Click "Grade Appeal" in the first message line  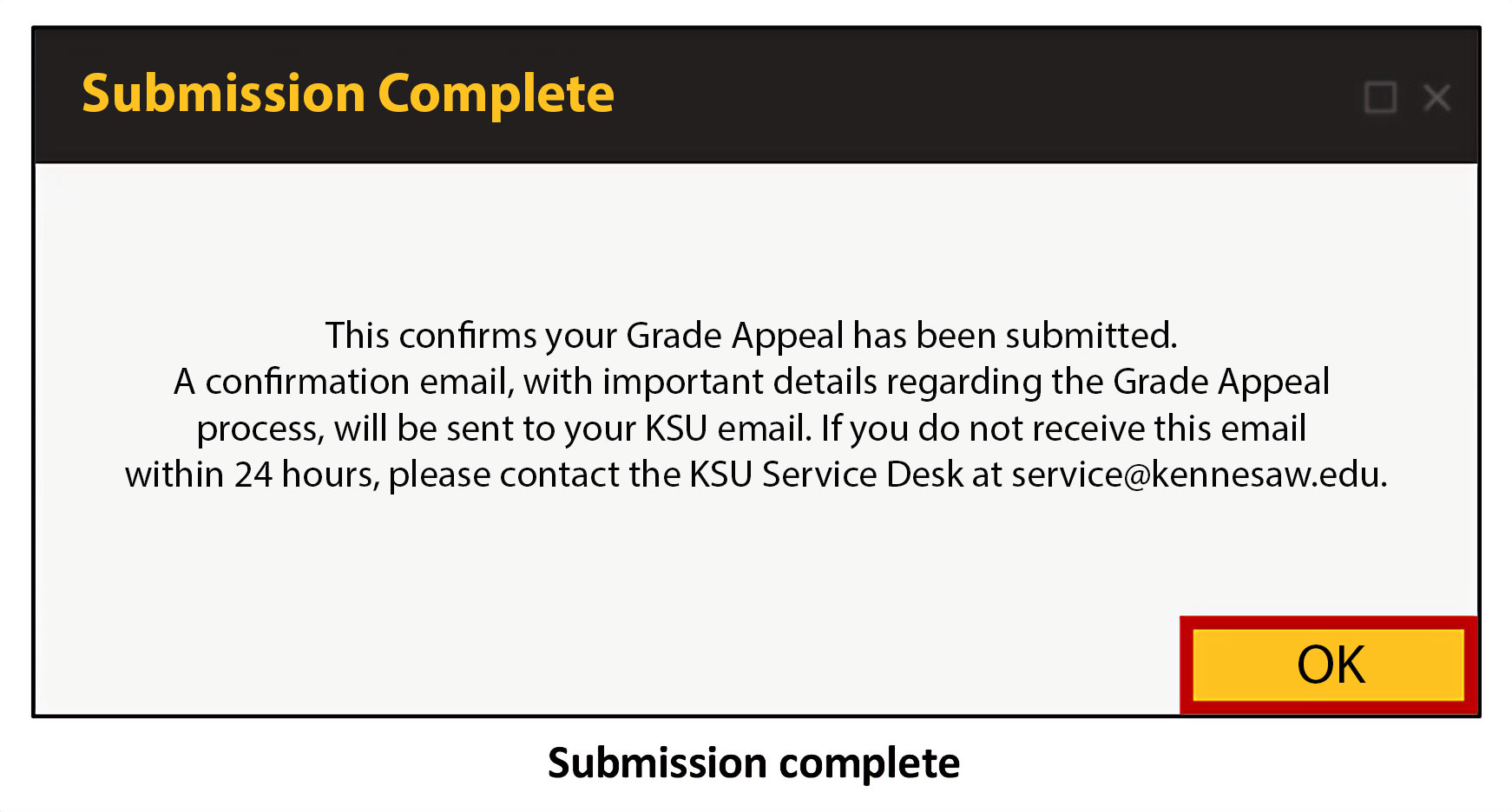tap(734, 336)
